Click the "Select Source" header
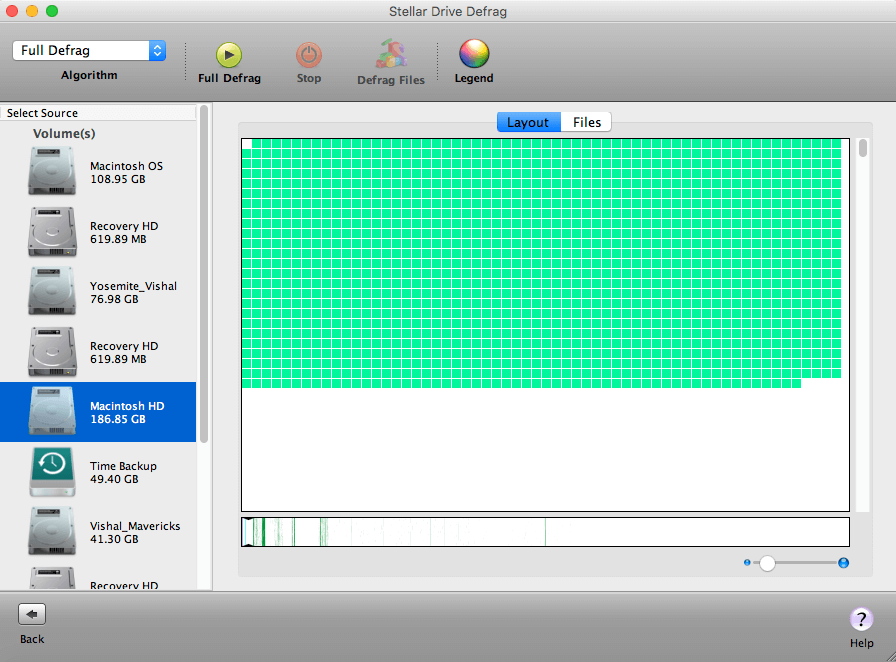Image resolution: width=896 pixels, height=662 pixels. [42, 113]
